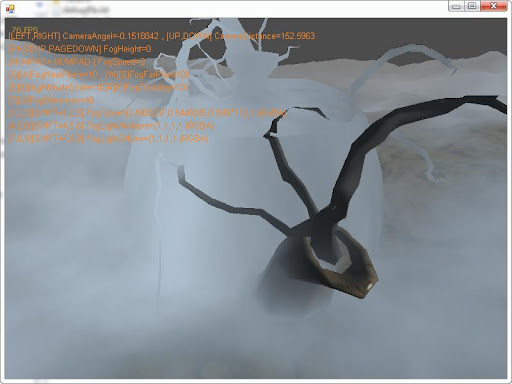The height and width of the screenshot is (384, 512).
Task: Click the FogColor RGBA value line
Action: point(147,113)
